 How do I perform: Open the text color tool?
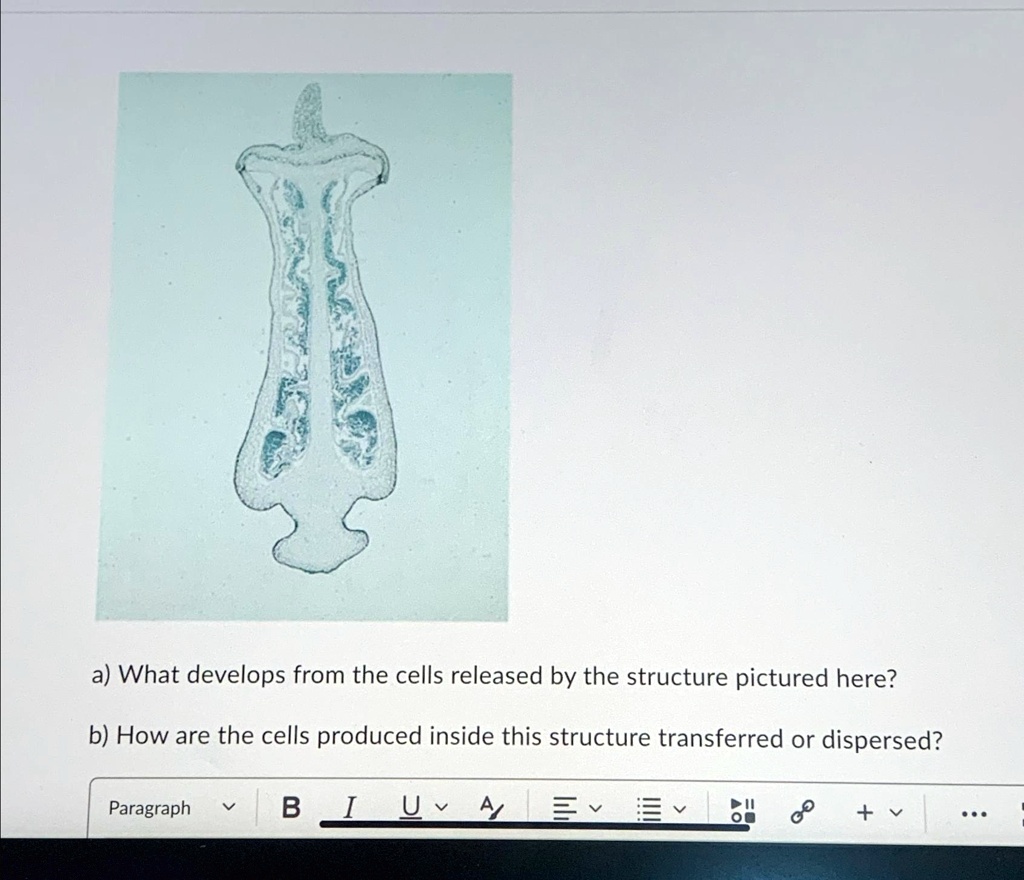point(489,808)
